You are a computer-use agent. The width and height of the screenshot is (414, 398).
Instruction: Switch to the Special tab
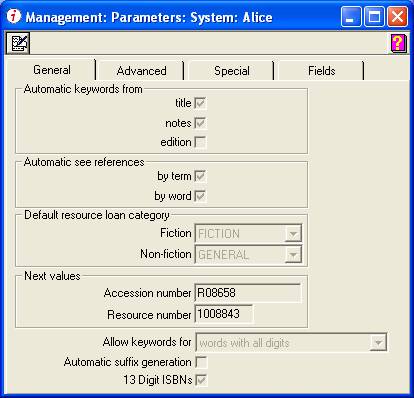point(232,71)
